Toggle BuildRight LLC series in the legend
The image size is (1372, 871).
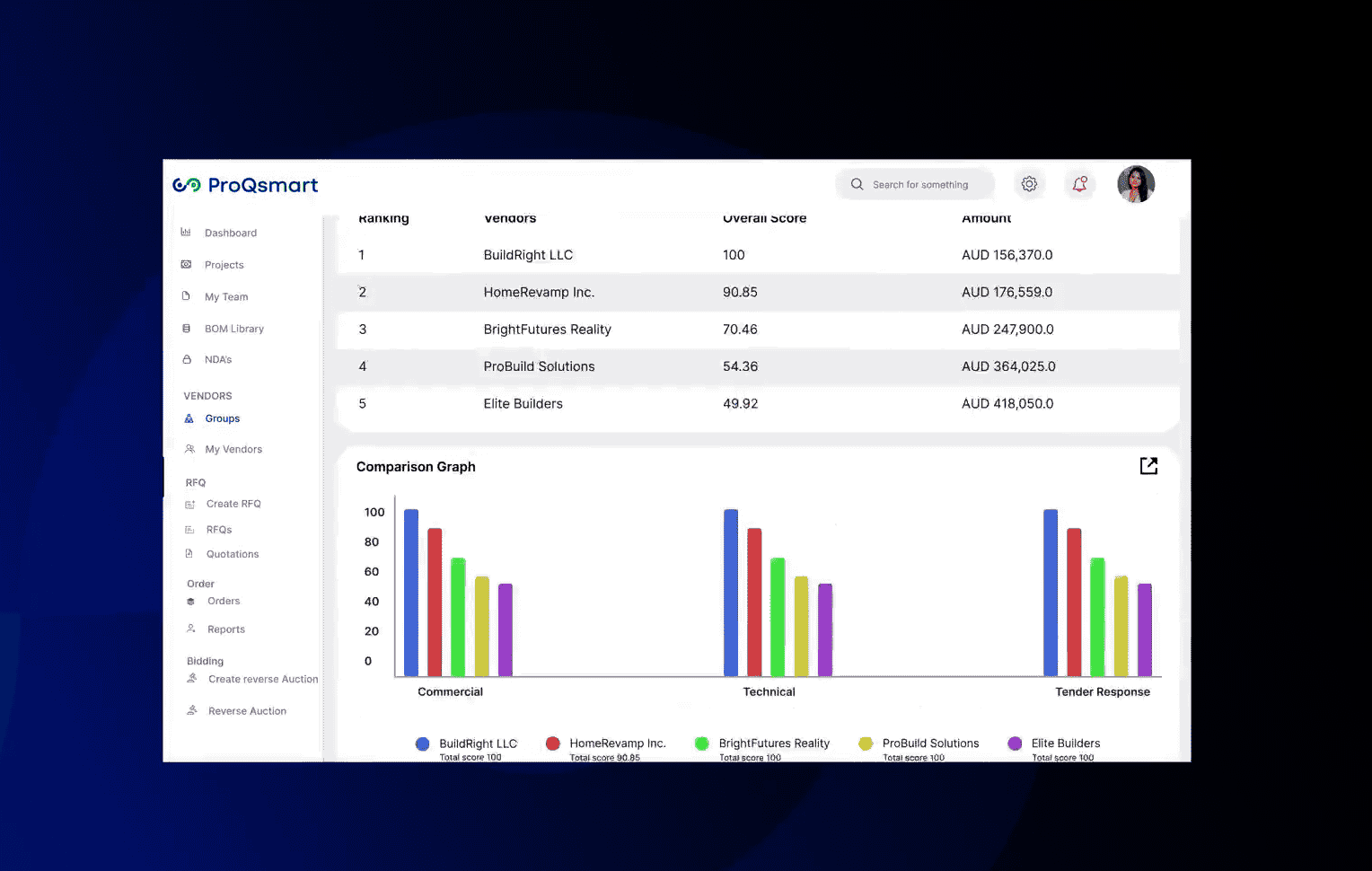pos(422,743)
